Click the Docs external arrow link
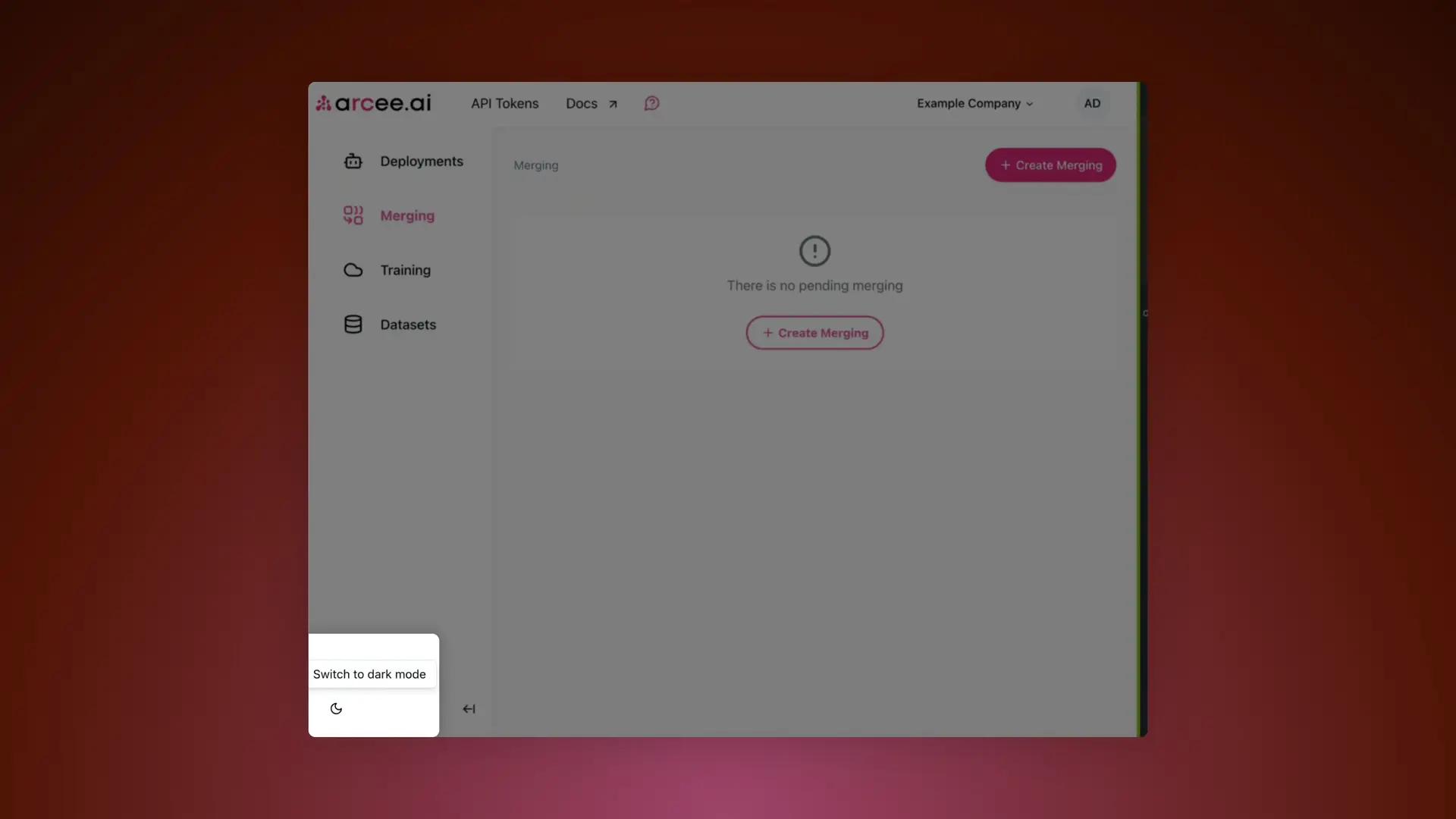Viewport: 1456px width, 819px height. tap(590, 103)
